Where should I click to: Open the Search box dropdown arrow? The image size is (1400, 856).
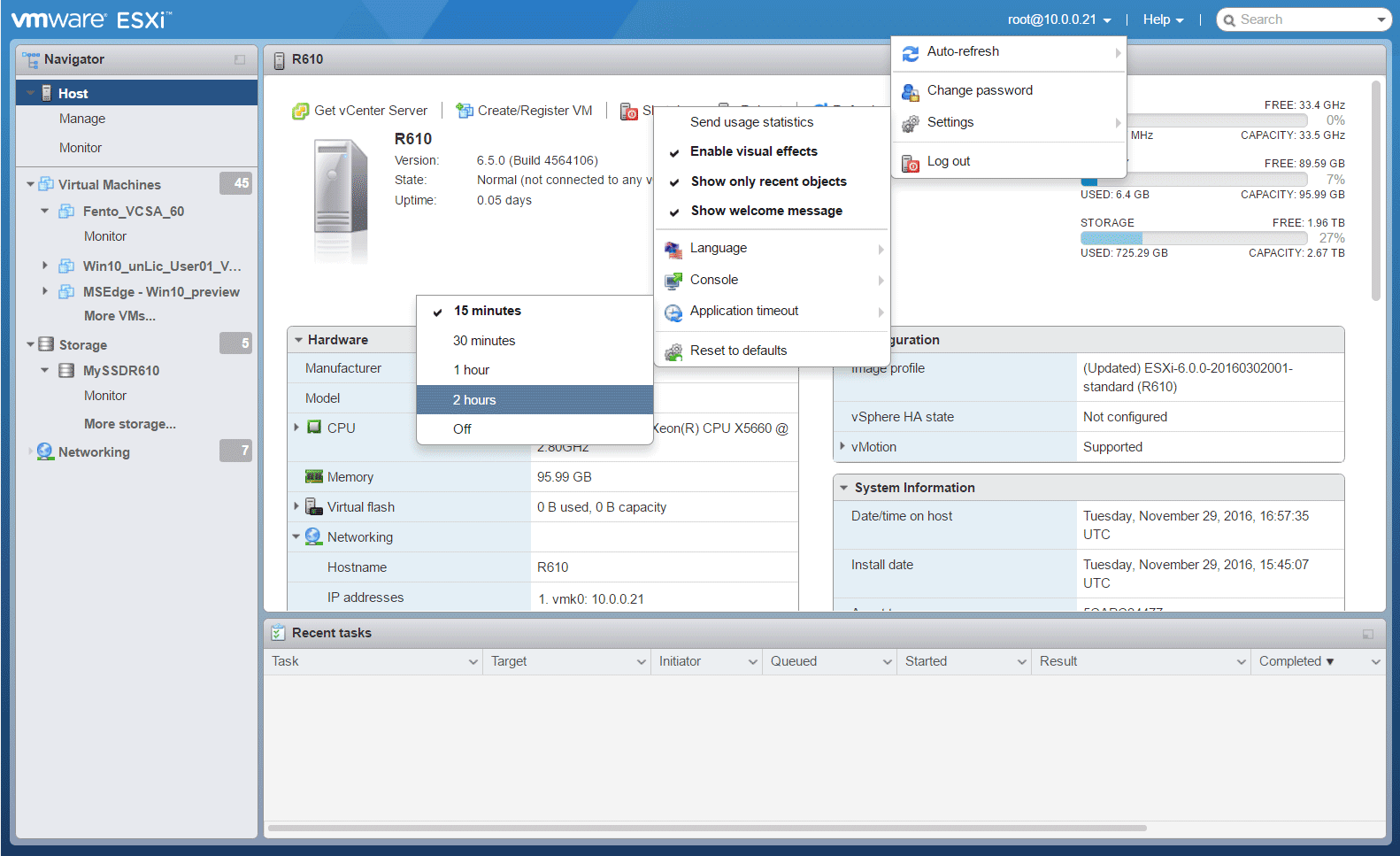(x=1381, y=20)
